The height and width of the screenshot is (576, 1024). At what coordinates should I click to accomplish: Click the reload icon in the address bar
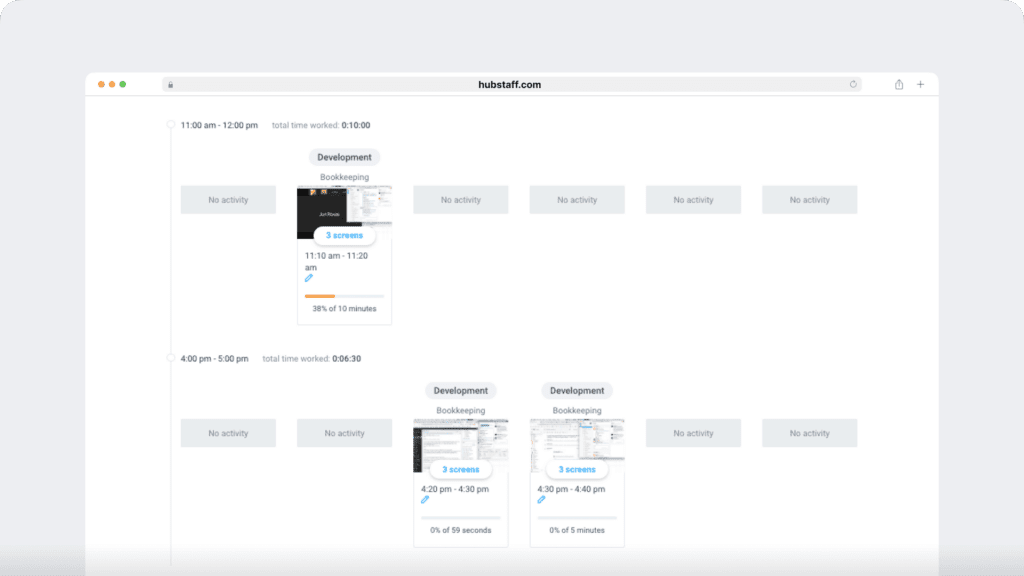point(853,84)
